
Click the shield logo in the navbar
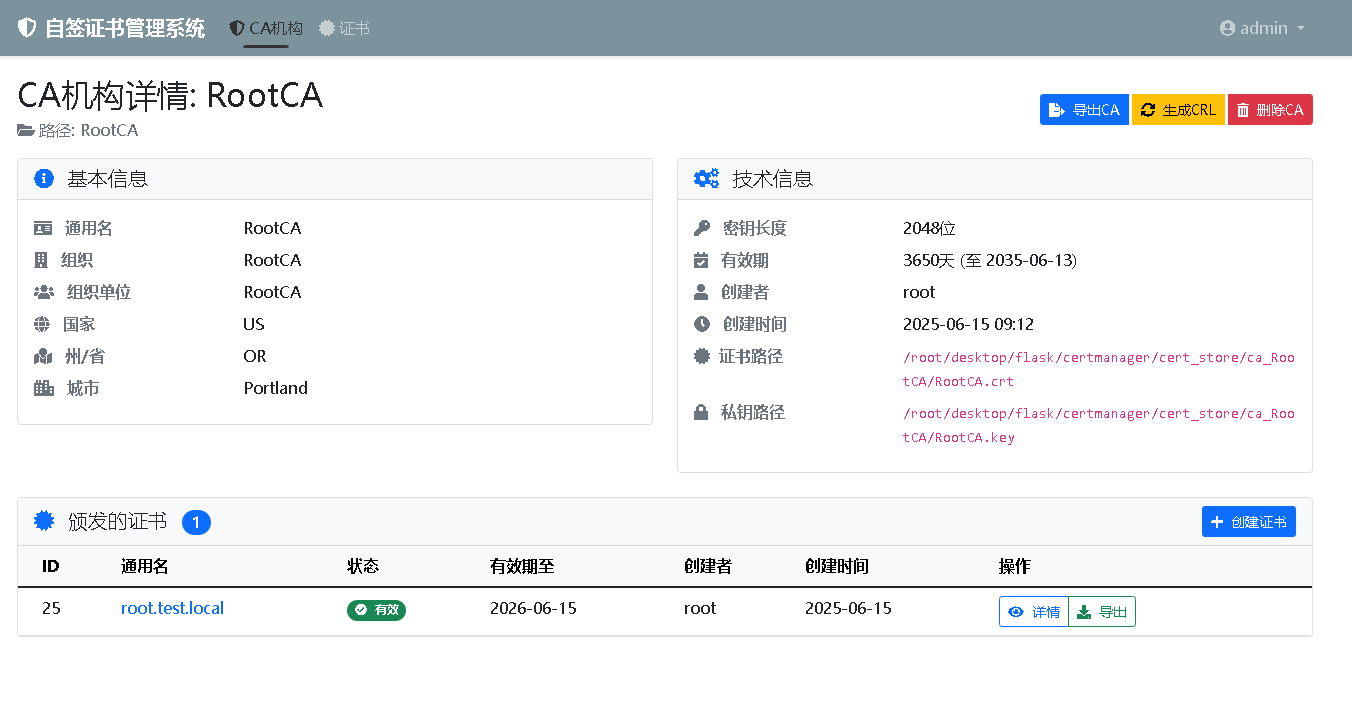tap(25, 28)
